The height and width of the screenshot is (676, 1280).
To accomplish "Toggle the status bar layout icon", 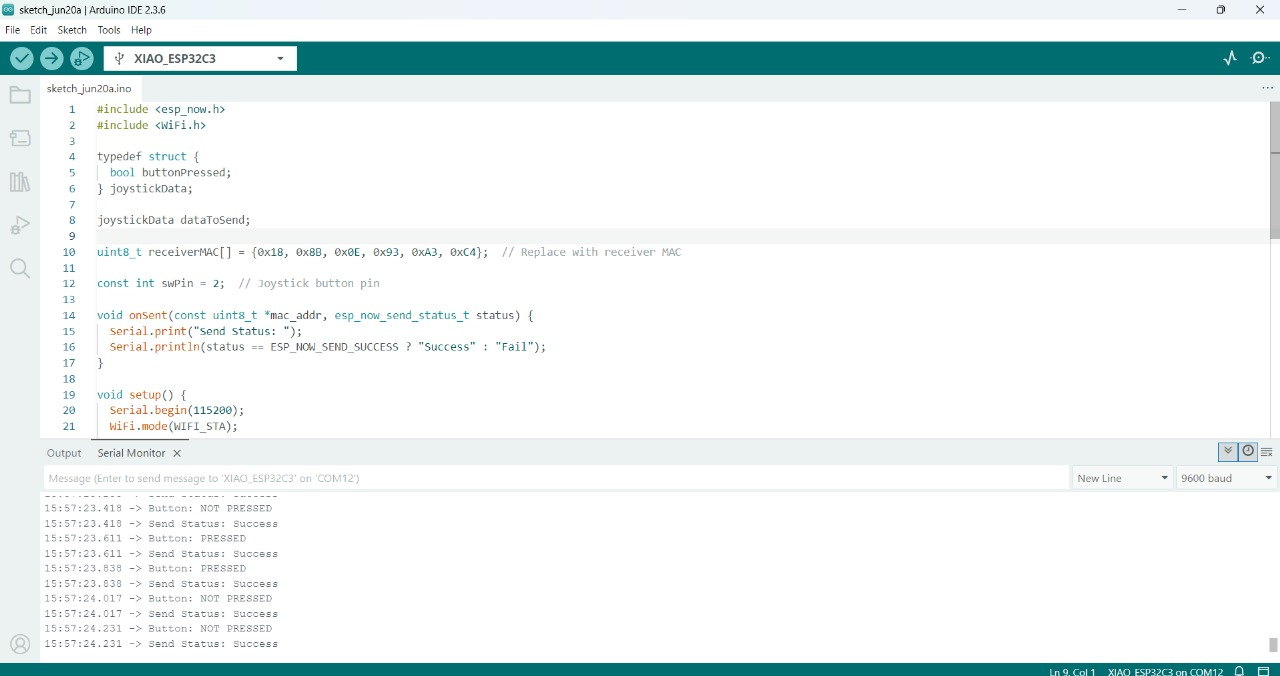I will tap(1265, 671).
